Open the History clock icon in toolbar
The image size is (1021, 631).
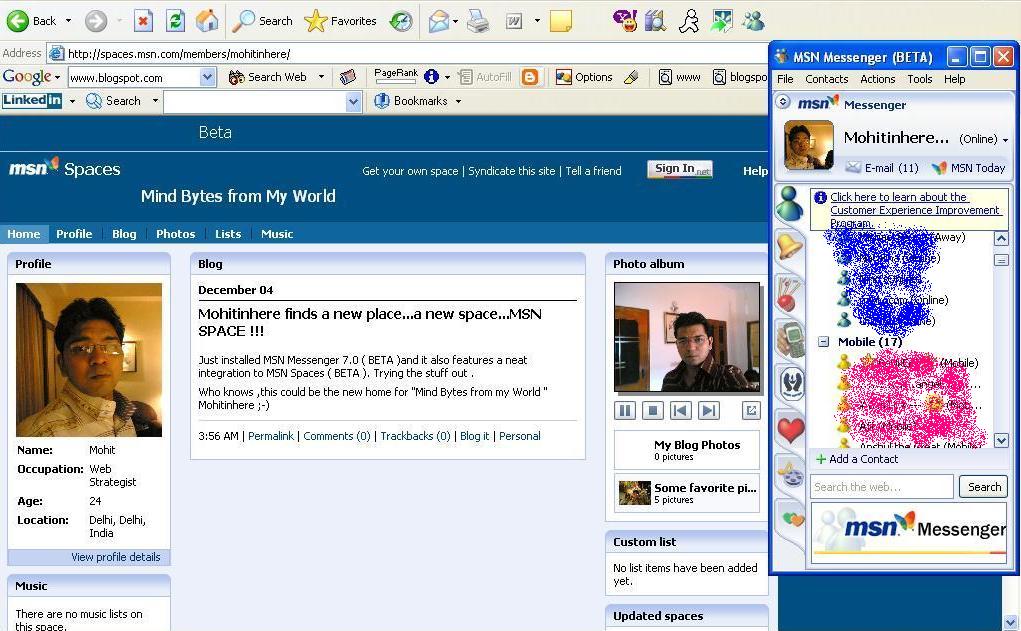point(401,21)
